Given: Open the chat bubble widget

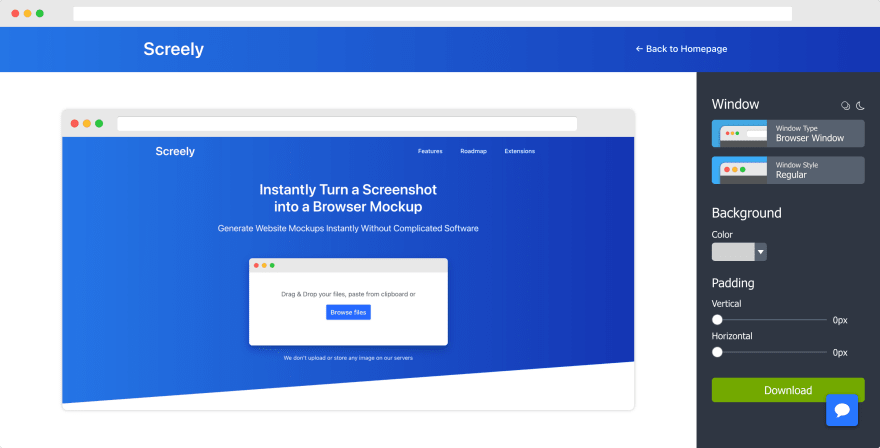Looking at the screenshot, I should [842, 410].
